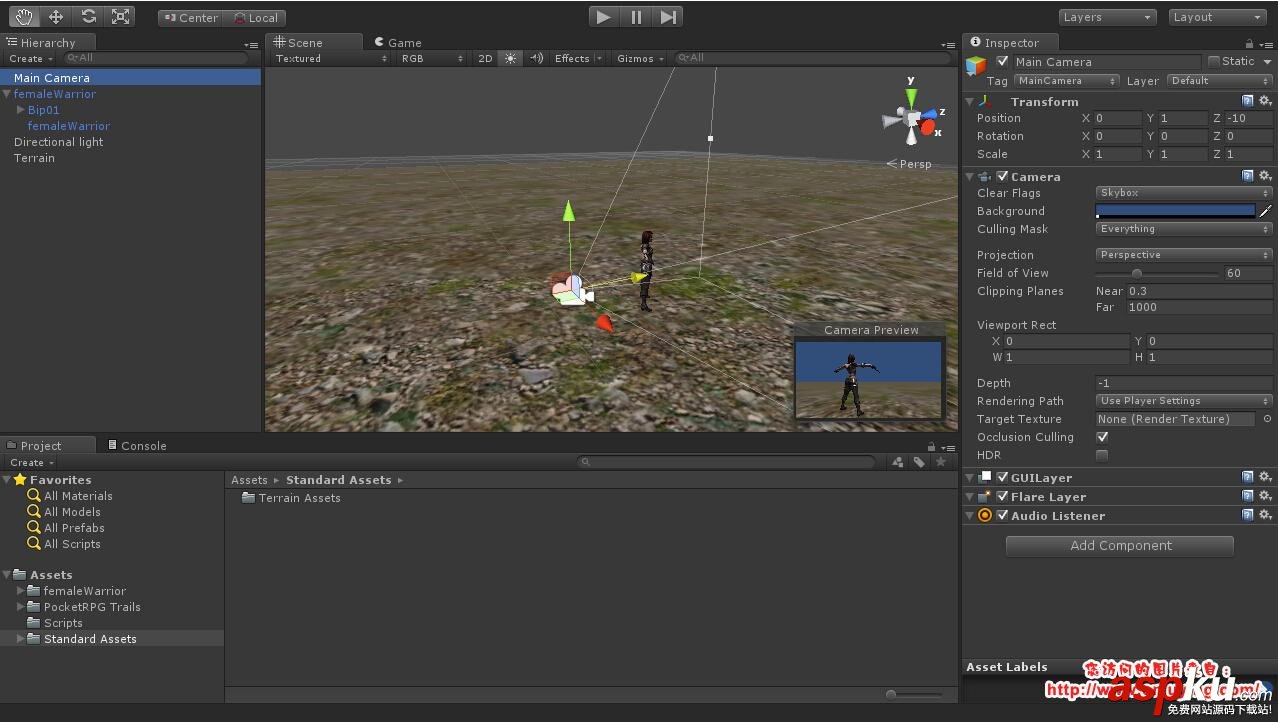The height and width of the screenshot is (722, 1278).
Task: Open the Clear Flags Skybox dropdown
Action: click(1183, 193)
